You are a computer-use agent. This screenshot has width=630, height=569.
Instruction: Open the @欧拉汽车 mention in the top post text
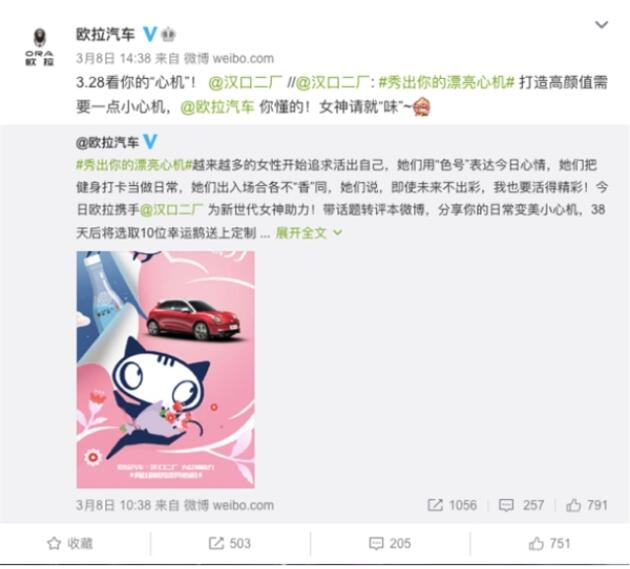(x=217, y=107)
